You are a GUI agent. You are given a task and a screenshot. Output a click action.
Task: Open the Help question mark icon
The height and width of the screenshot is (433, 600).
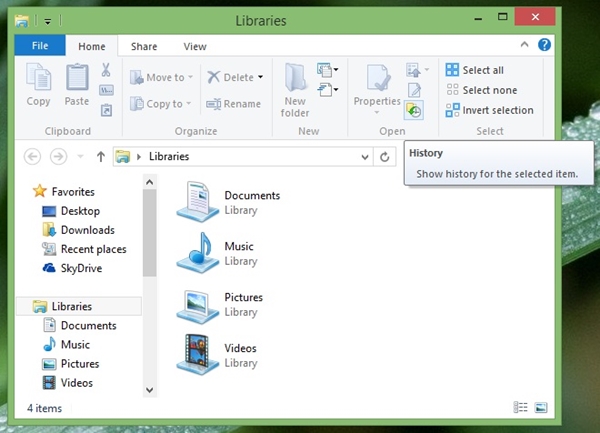coord(544,46)
